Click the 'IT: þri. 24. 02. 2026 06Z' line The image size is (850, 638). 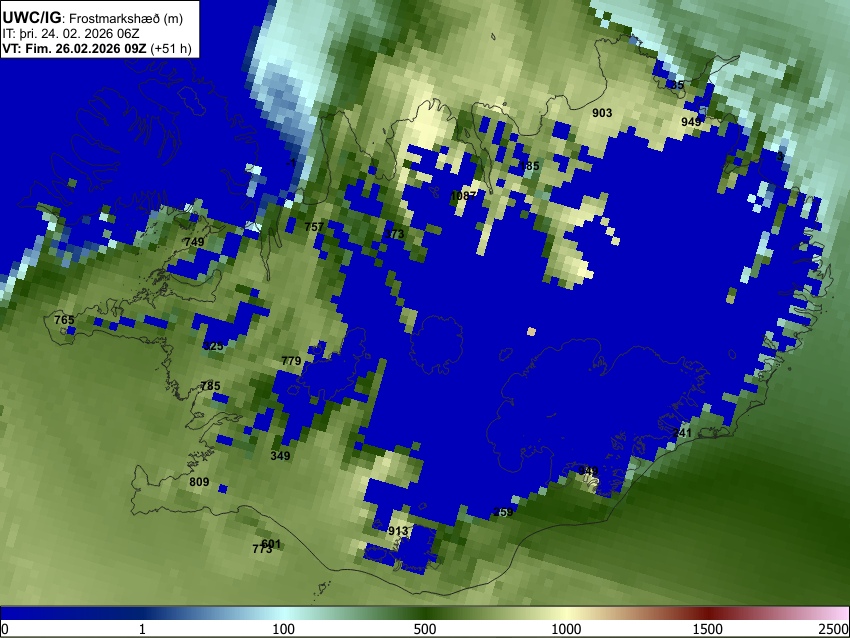click(x=71, y=34)
